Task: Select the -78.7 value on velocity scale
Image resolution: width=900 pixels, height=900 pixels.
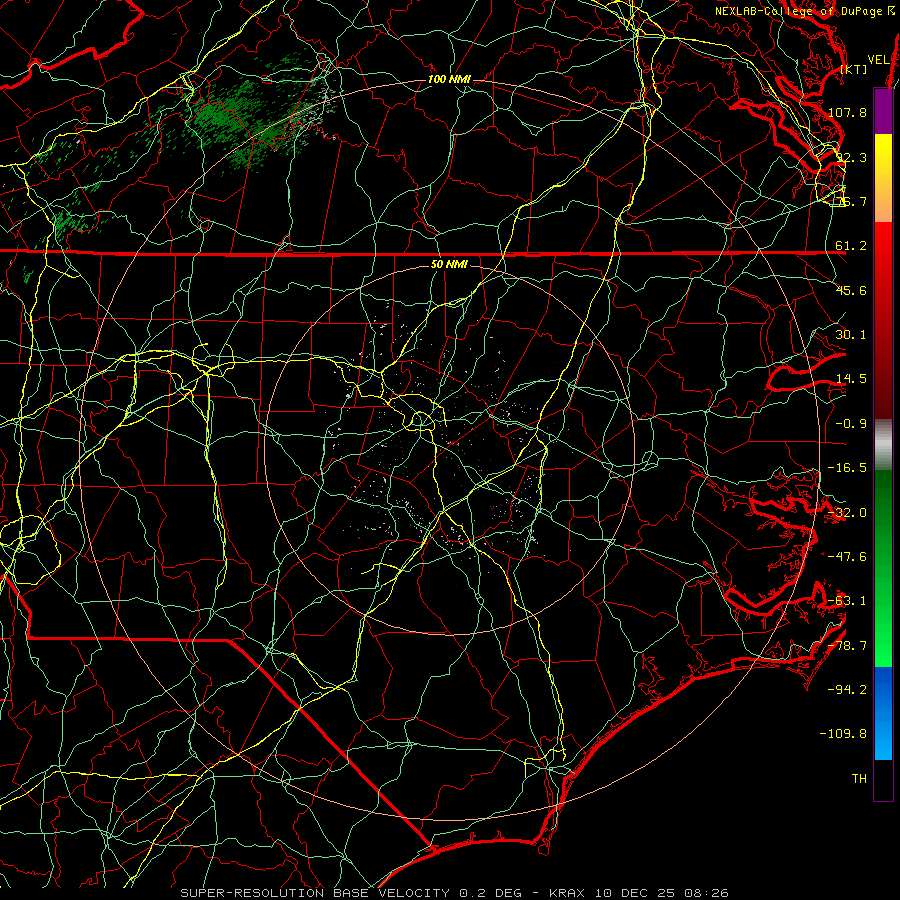Action: (x=847, y=646)
